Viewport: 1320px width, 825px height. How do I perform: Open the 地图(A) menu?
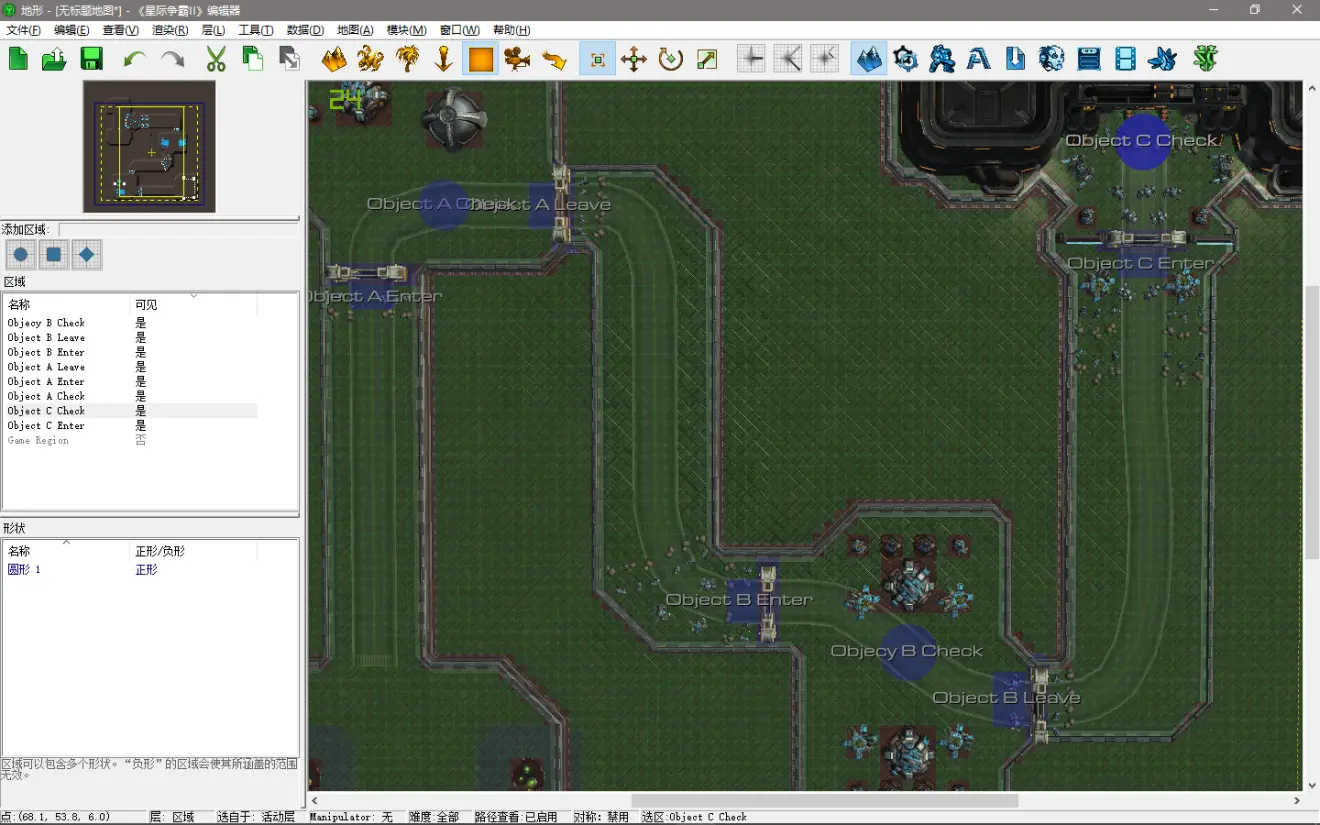tap(355, 30)
